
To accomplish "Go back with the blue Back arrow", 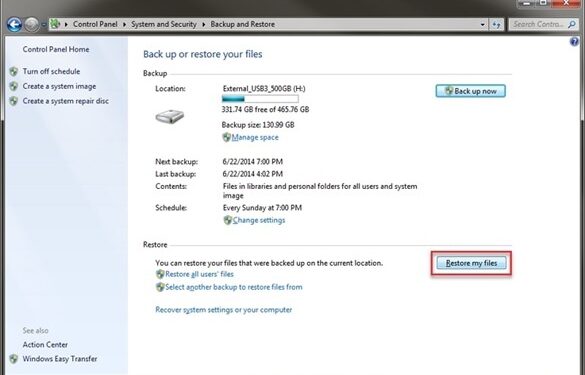I will (x=15, y=25).
